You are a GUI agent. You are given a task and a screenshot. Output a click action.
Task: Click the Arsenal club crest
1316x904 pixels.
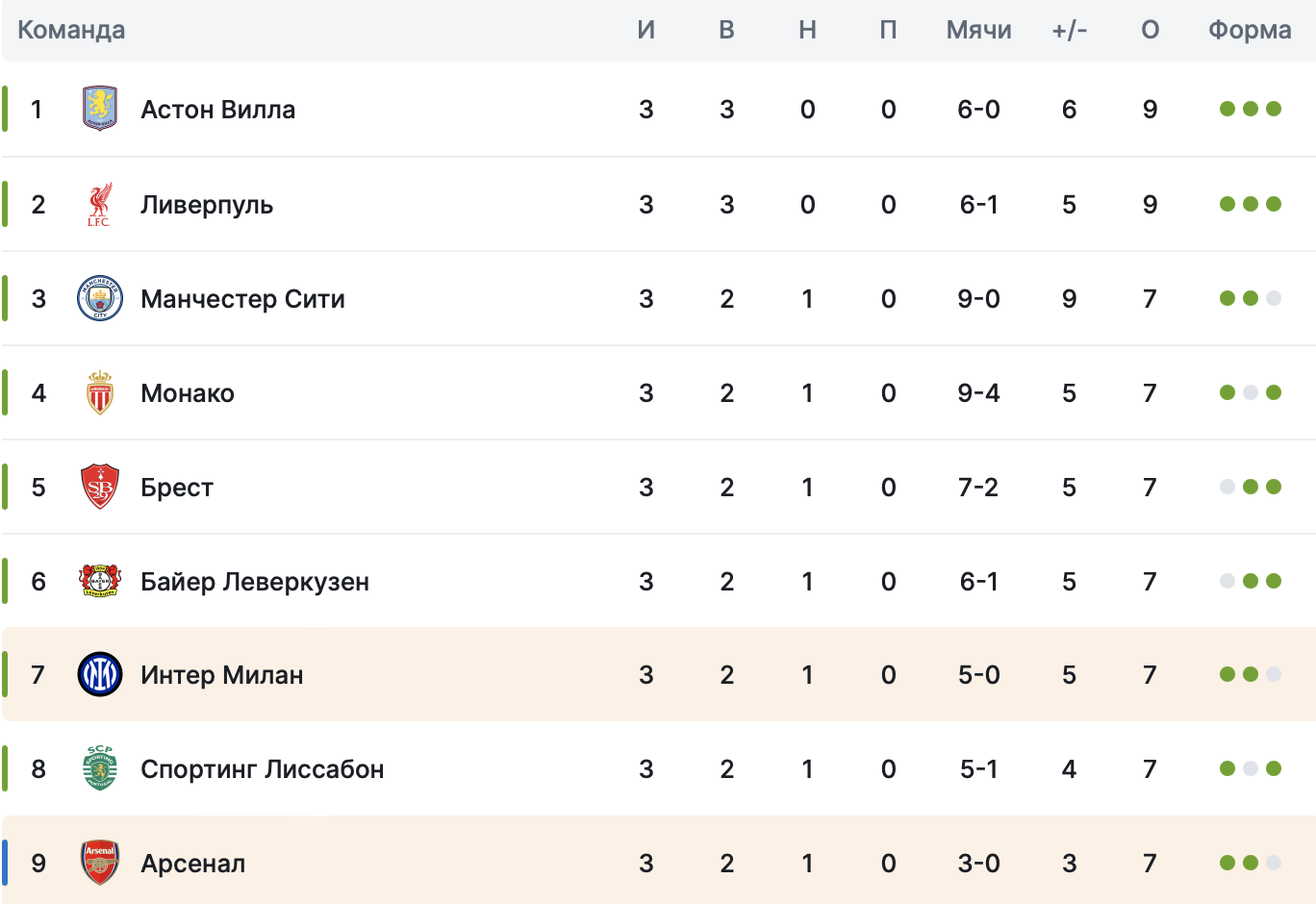tap(99, 863)
